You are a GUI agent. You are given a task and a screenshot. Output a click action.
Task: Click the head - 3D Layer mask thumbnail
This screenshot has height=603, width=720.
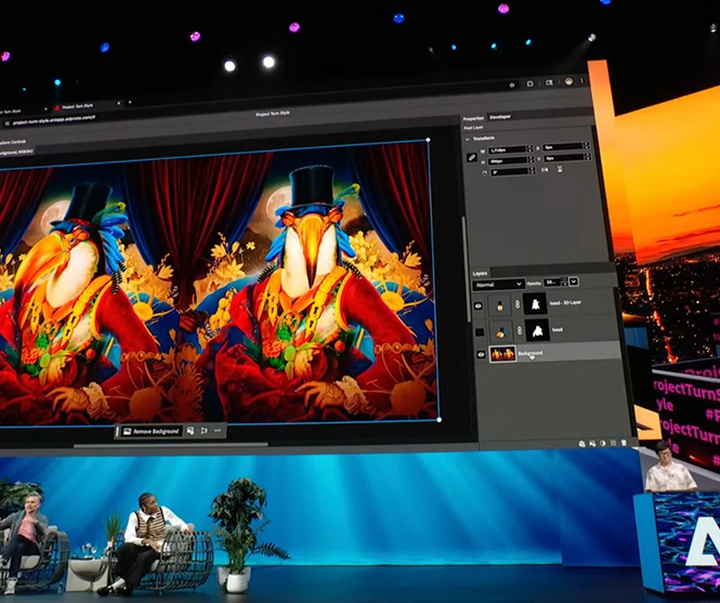(534, 303)
